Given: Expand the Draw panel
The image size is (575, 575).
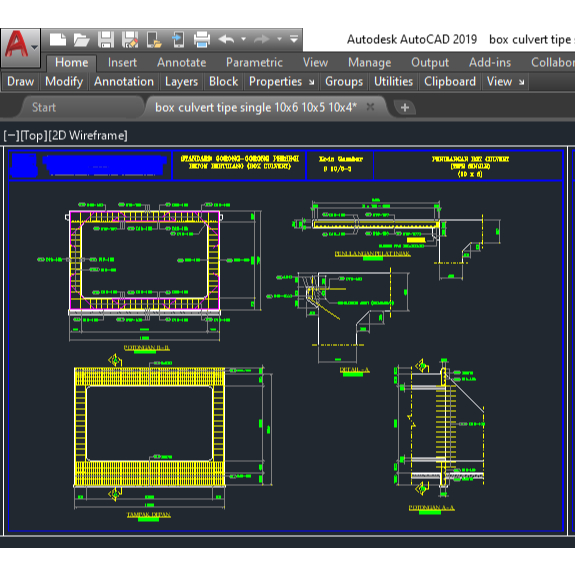Looking at the screenshot, I should (21, 81).
